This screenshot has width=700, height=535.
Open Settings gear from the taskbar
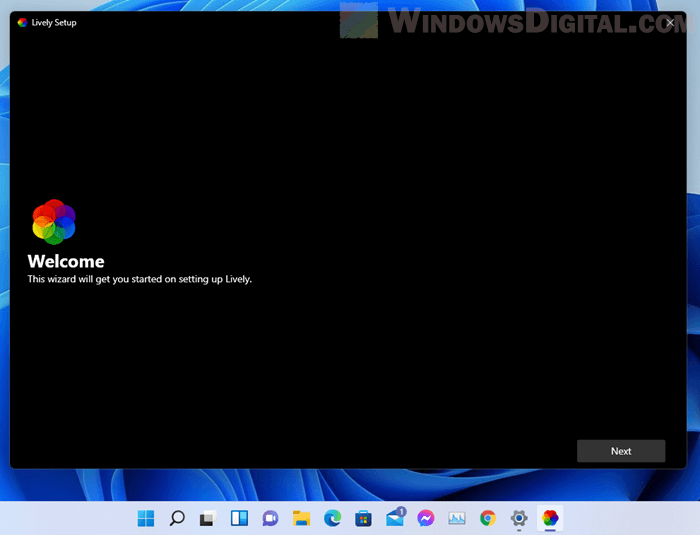pyautogui.click(x=519, y=518)
